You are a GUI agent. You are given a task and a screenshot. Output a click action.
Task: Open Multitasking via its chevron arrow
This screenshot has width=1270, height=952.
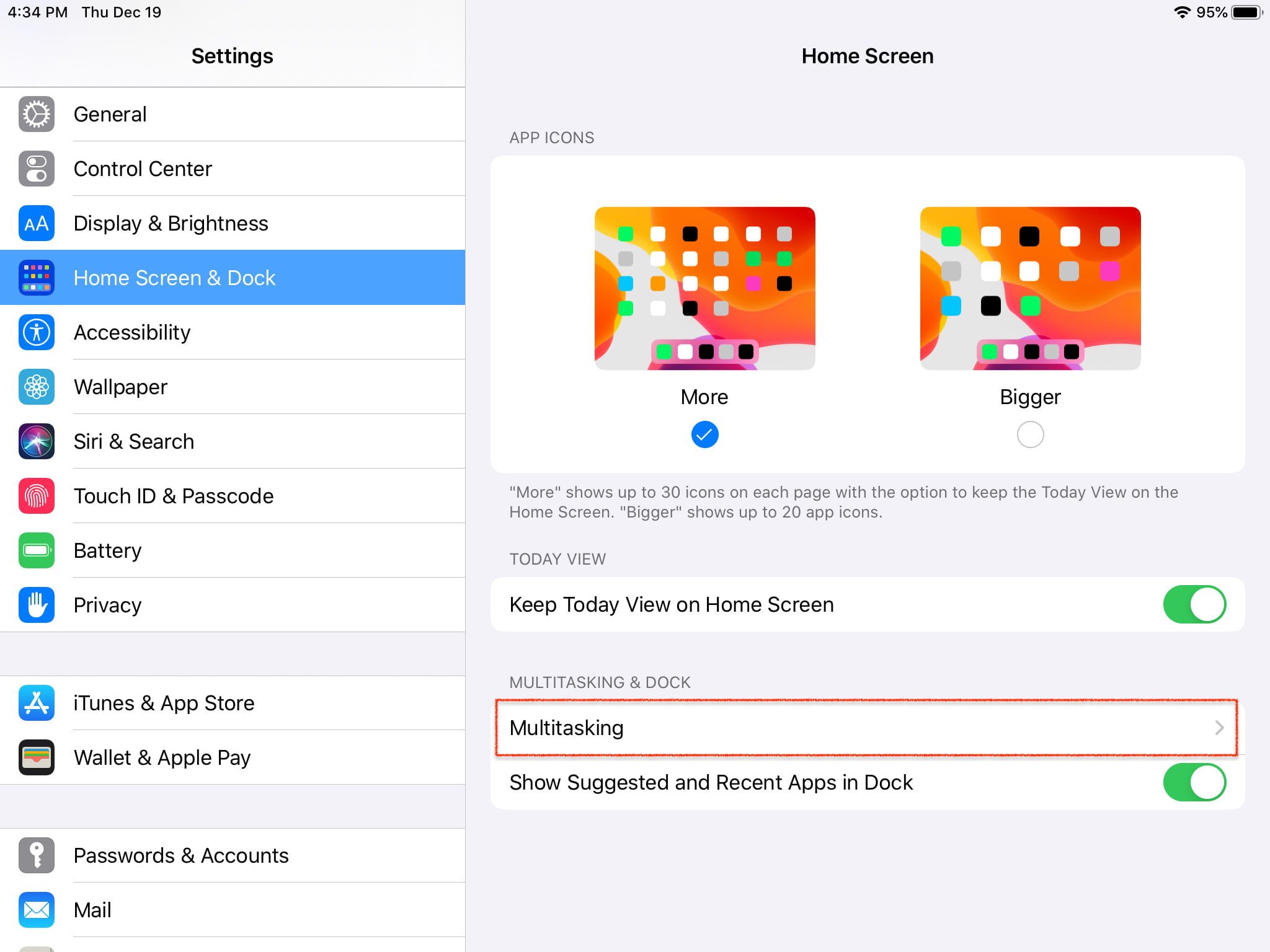click(x=1219, y=728)
